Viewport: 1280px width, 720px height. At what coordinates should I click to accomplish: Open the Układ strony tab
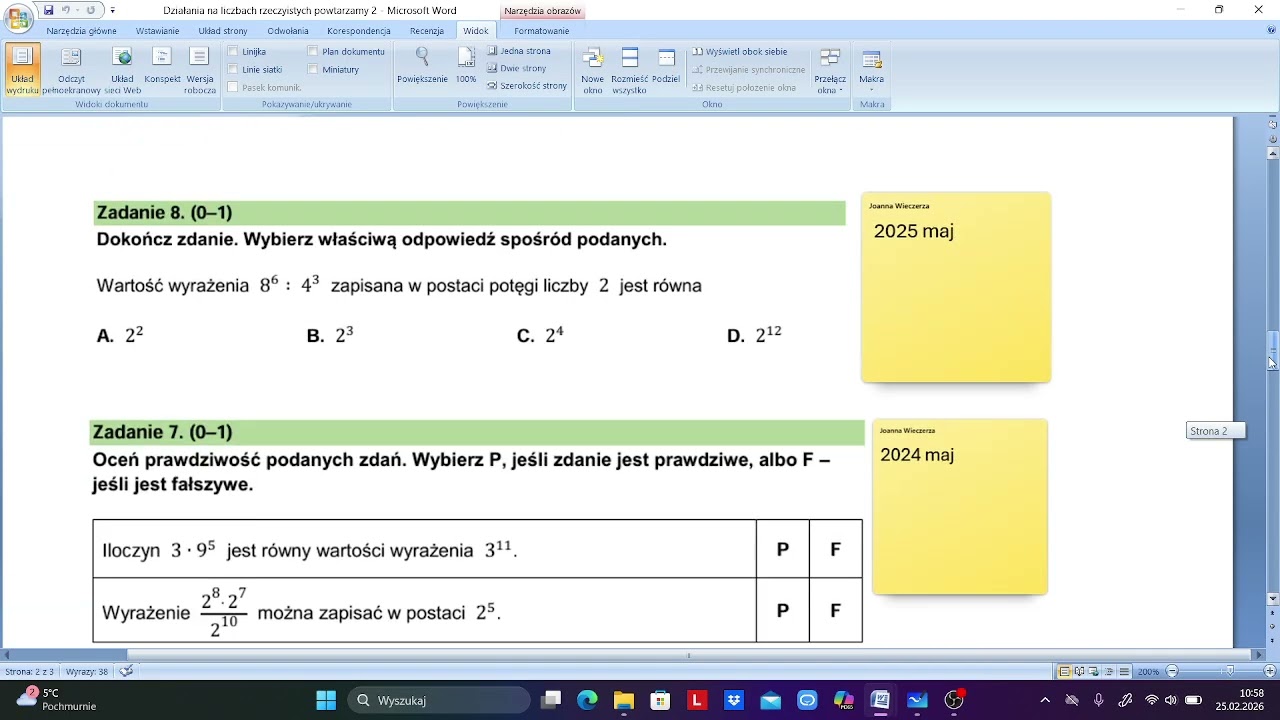point(223,31)
